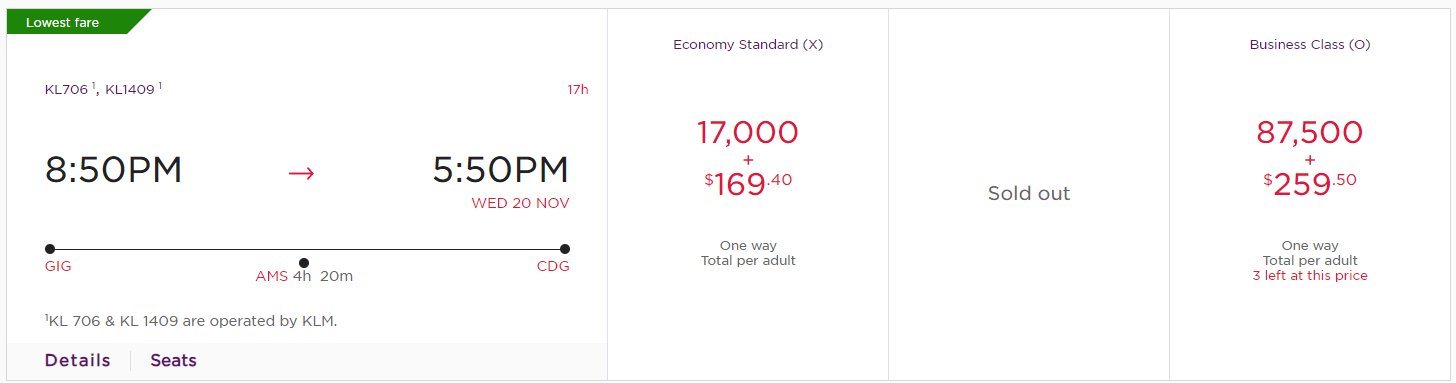Click the '3 left at this price' notice
Viewport: 1456px width, 383px height.
[x=1310, y=275]
